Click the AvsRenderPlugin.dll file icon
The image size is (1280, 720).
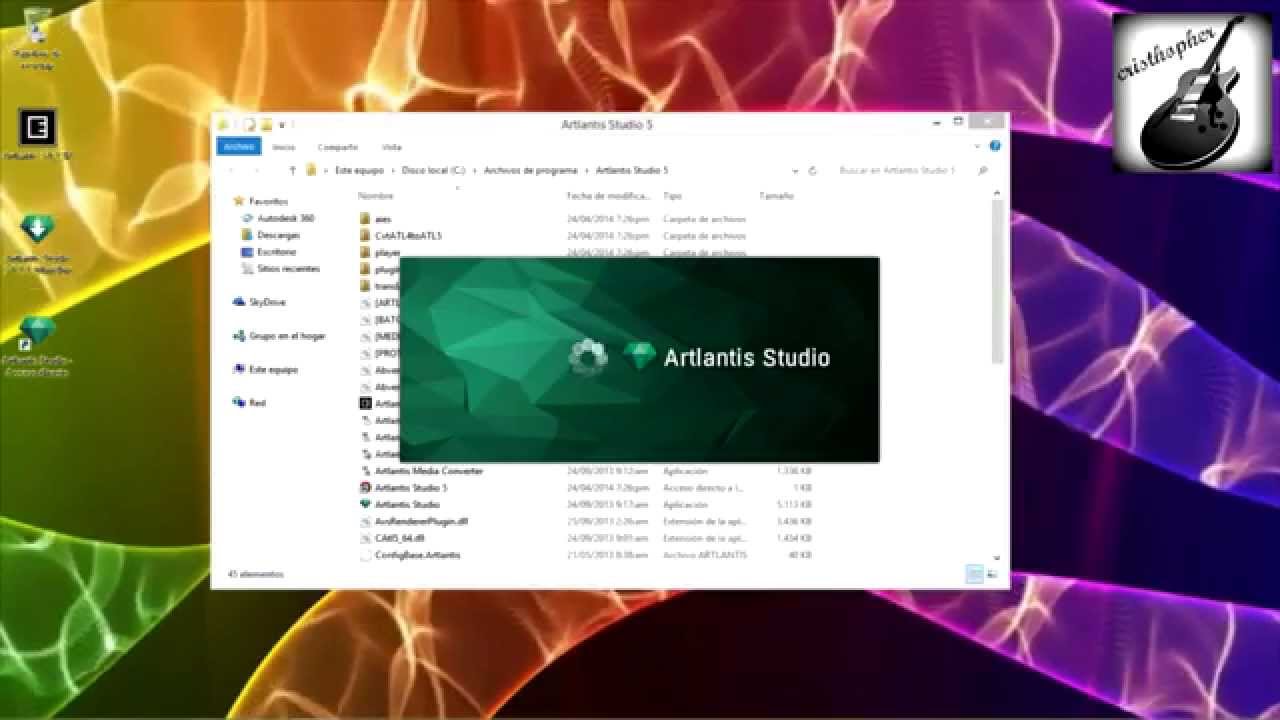pyautogui.click(x=366, y=521)
